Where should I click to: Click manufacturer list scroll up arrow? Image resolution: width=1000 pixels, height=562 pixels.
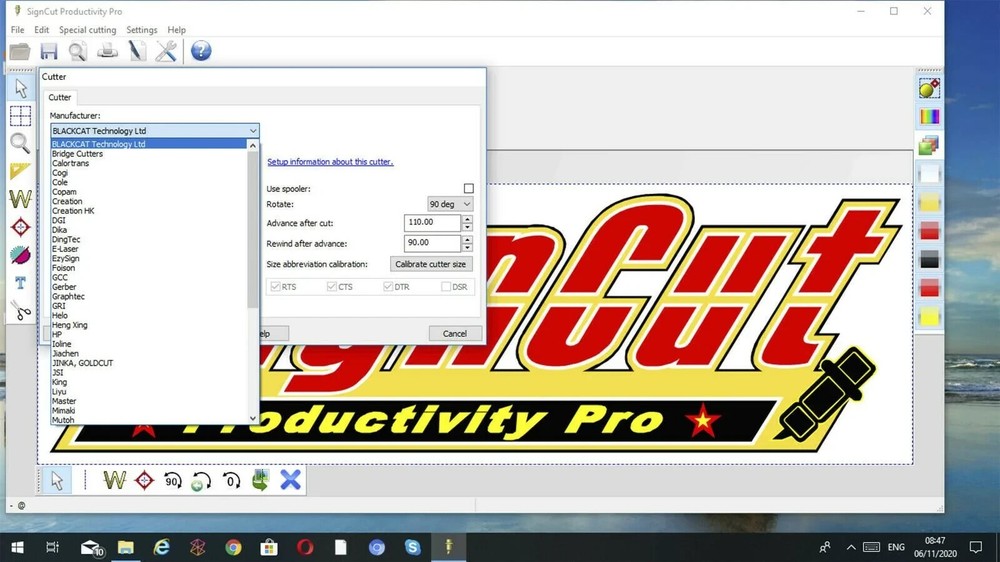click(253, 145)
